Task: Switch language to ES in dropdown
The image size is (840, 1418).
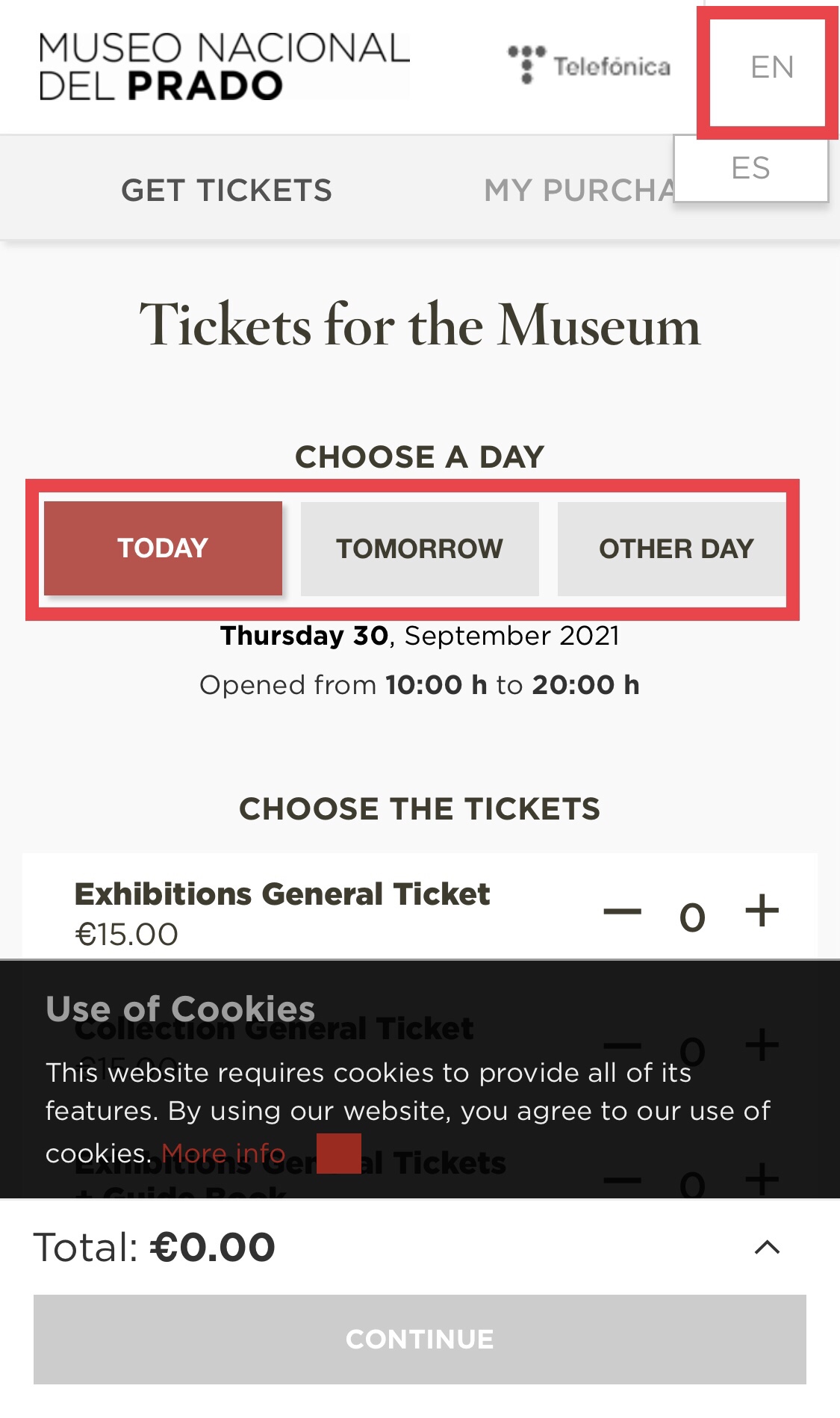Action: (x=750, y=169)
